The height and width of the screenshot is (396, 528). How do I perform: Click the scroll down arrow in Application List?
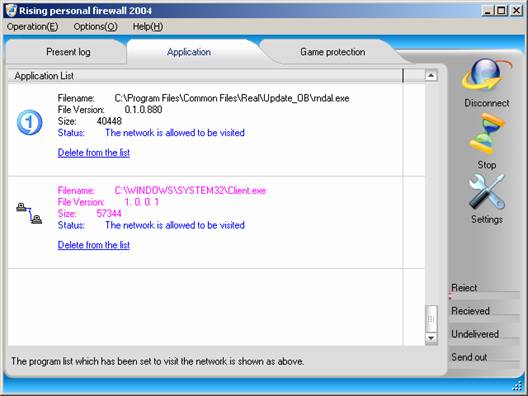[431, 337]
